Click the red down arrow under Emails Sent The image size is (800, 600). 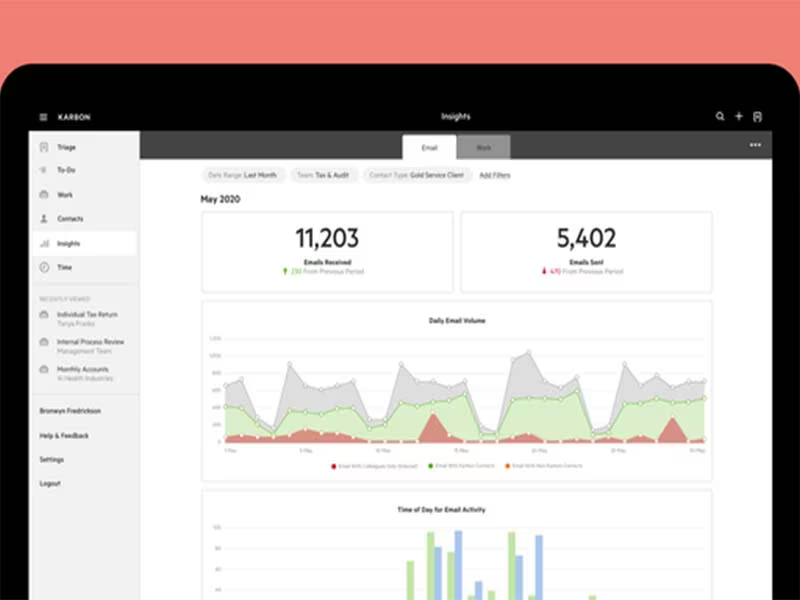544,271
